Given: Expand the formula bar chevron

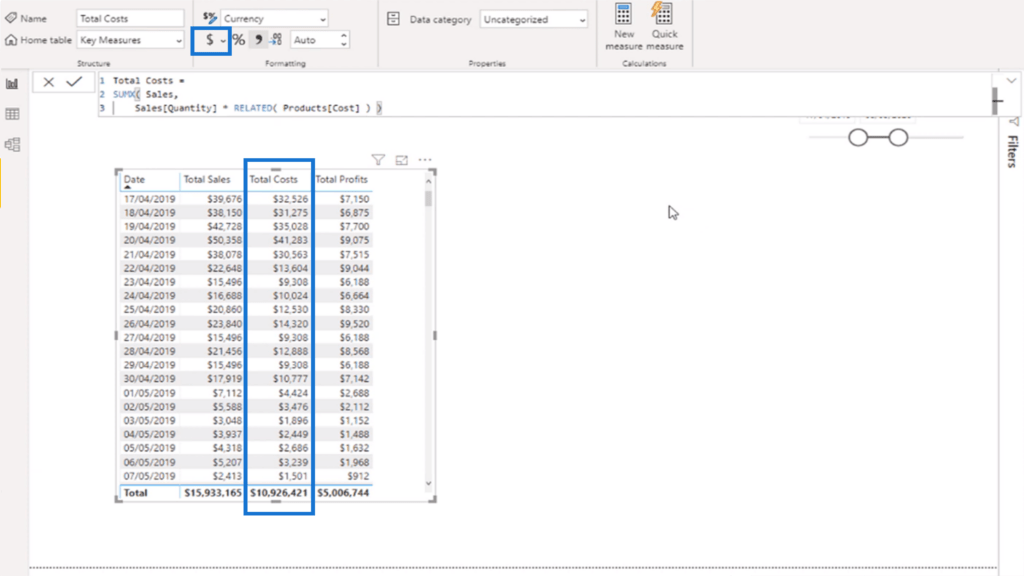Looking at the screenshot, I should [1011, 81].
